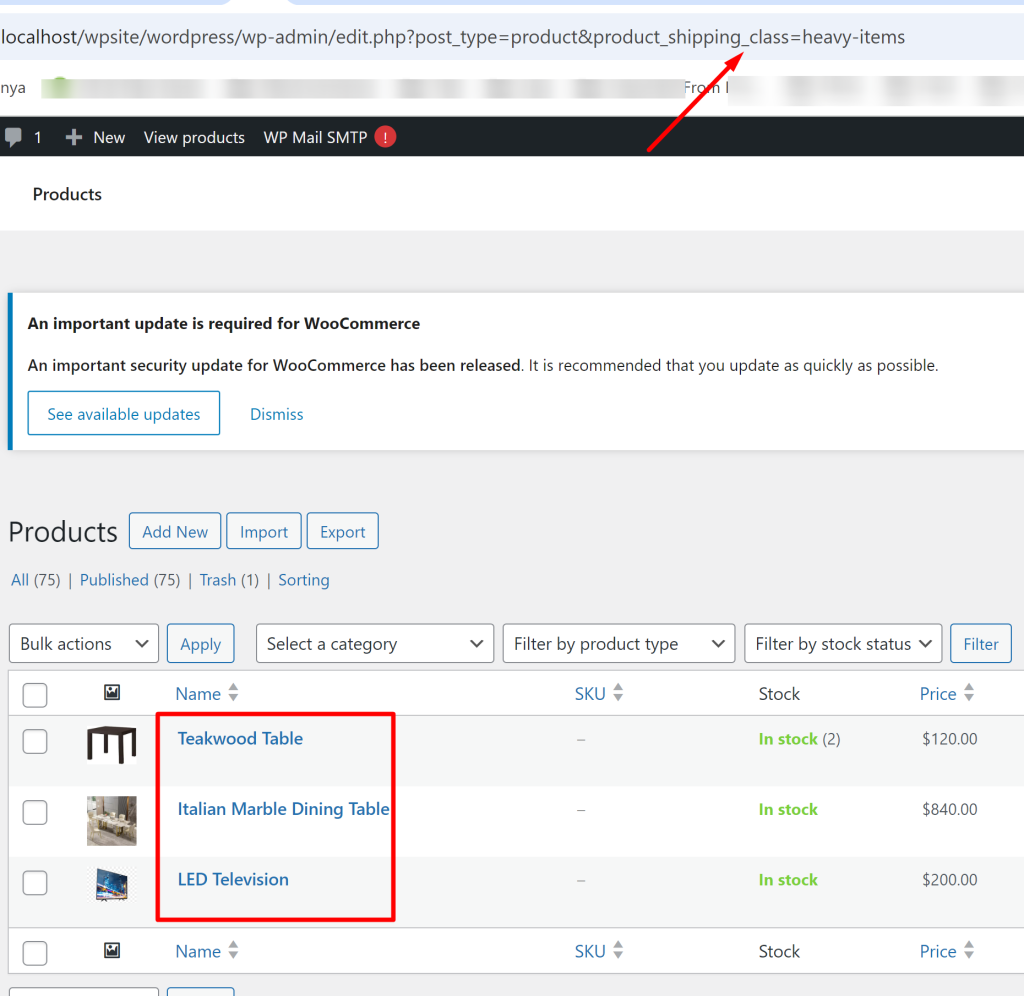Sort by Name using header sort arrows
The height and width of the screenshot is (996, 1024).
233,692
